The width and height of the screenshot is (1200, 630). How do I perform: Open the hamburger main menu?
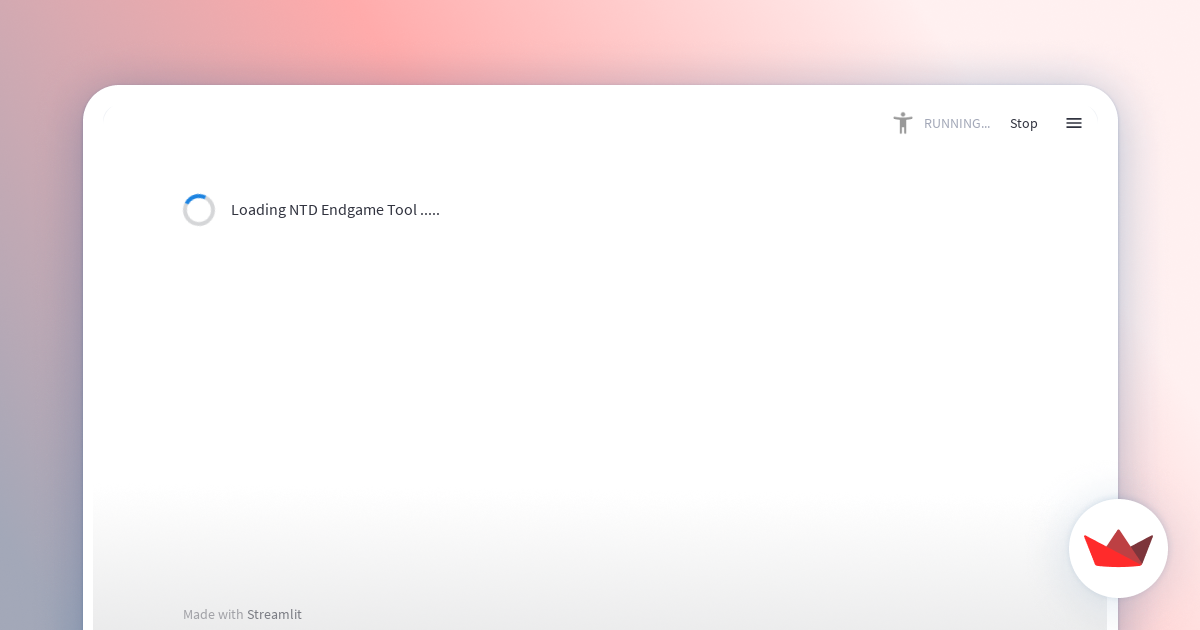1074,123
